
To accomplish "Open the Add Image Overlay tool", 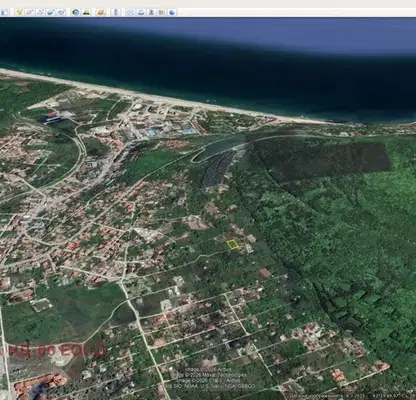I will click(51, 13).
